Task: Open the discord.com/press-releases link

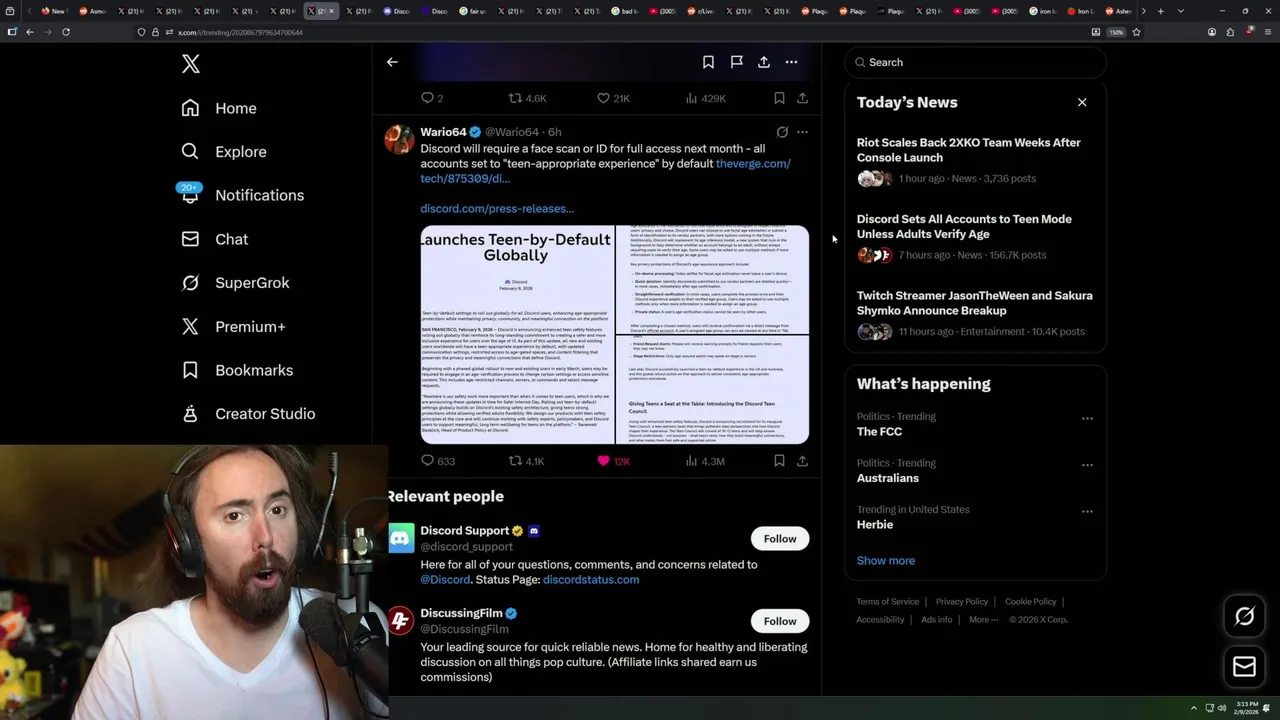Action: click(497, 209)
